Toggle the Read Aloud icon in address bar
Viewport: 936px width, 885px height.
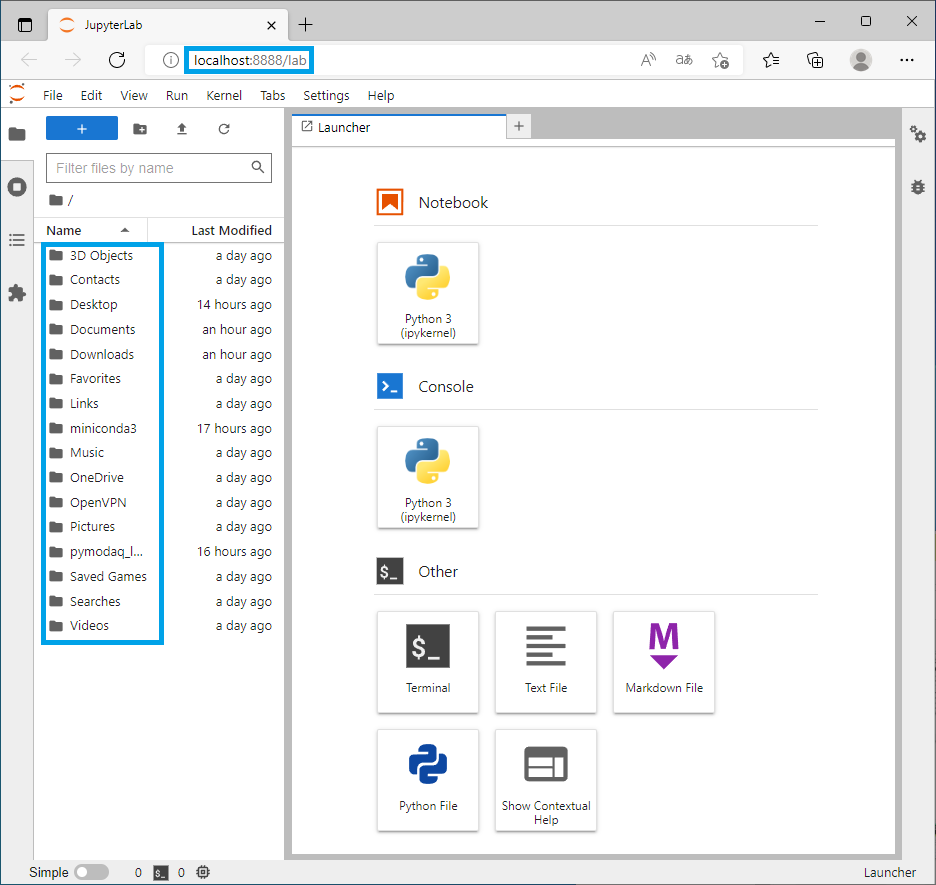click(648, 60)
